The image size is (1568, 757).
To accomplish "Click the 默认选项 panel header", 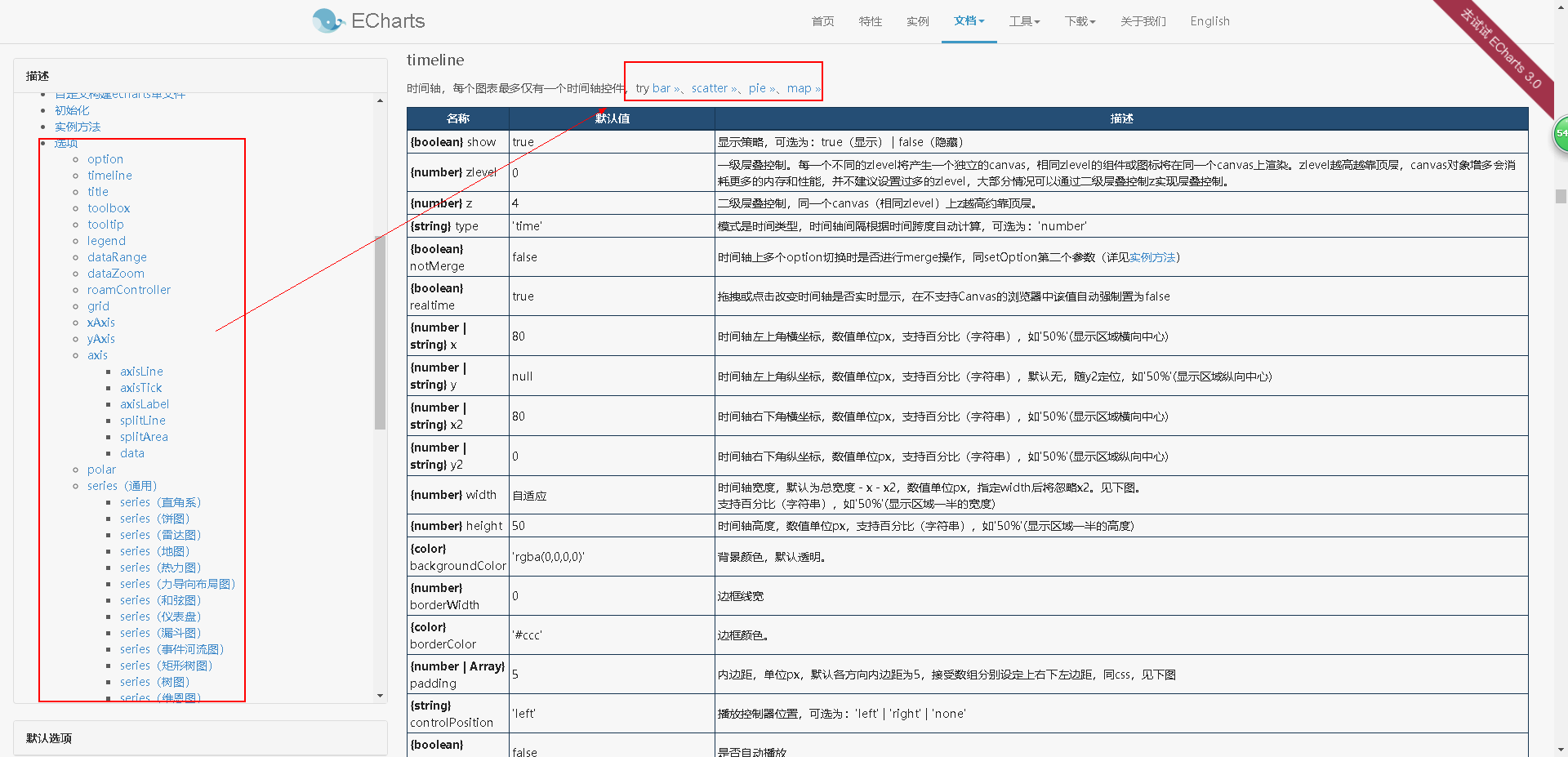I will (x=200, y=738).
